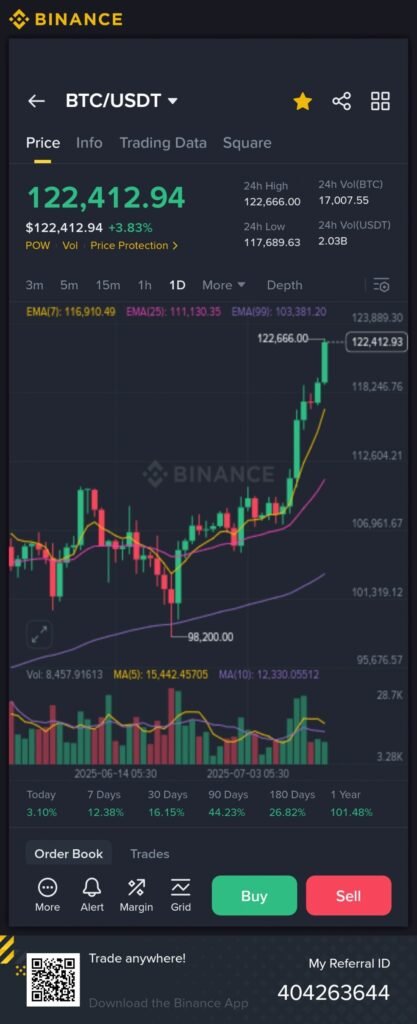
Task: Expand chart to fullscreen icon
Action: coord(39,634)
